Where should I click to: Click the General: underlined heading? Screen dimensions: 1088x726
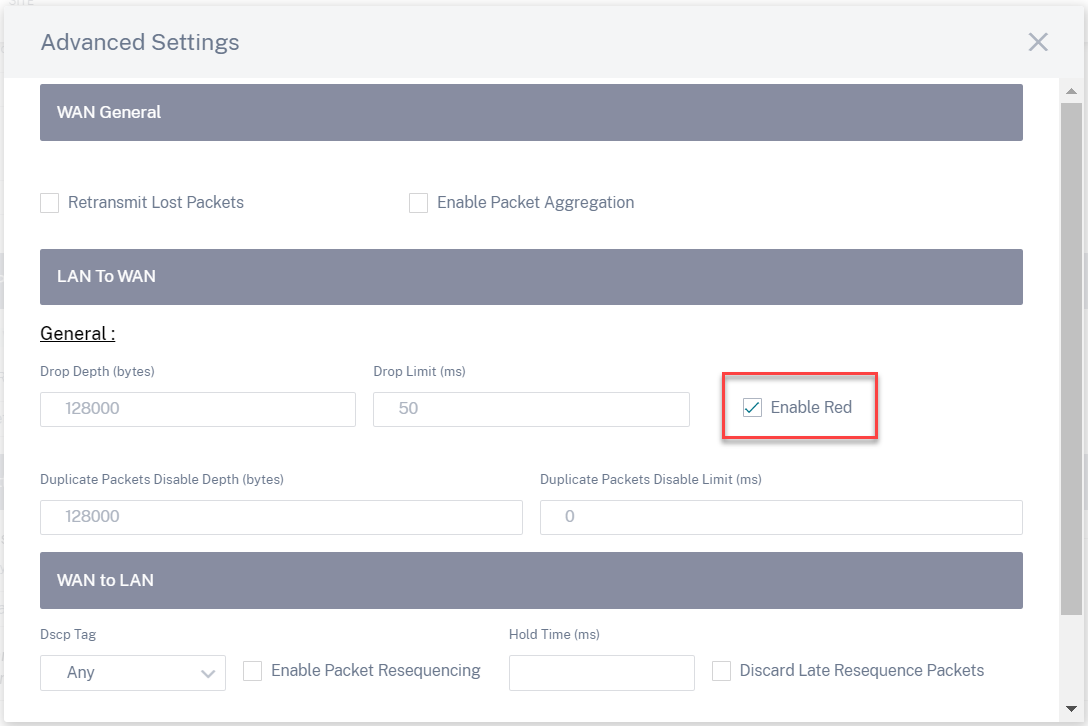pyautogui.click(x=78, y=333)
